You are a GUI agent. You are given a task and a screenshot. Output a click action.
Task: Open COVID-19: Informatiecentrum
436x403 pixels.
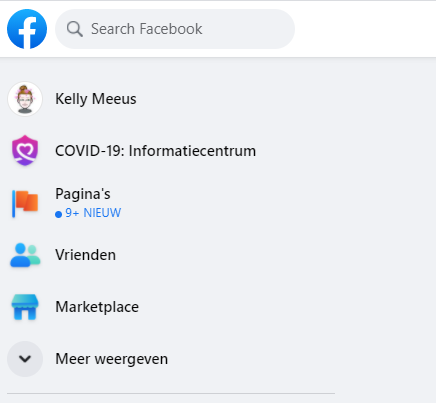pyautogui.click(x=156, y=151)
